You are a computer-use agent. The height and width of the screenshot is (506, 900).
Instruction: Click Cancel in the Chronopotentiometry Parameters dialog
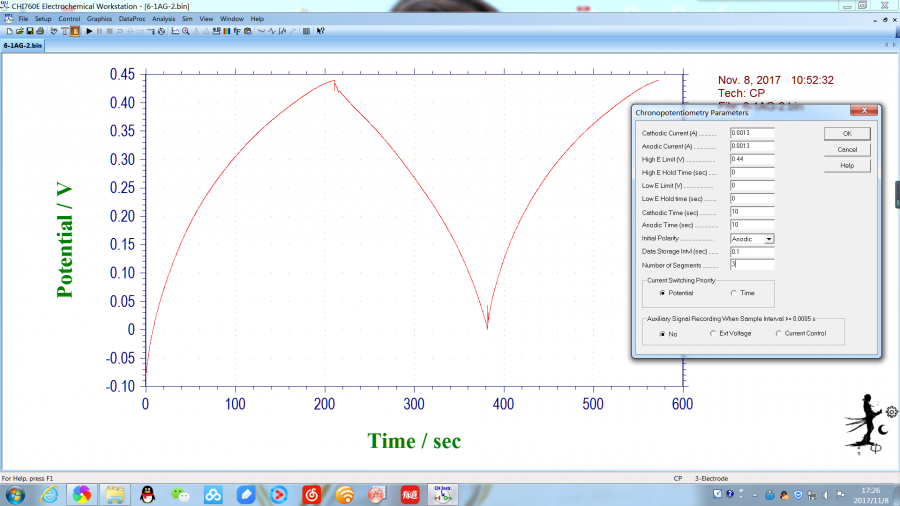click(x=847, y=150)
